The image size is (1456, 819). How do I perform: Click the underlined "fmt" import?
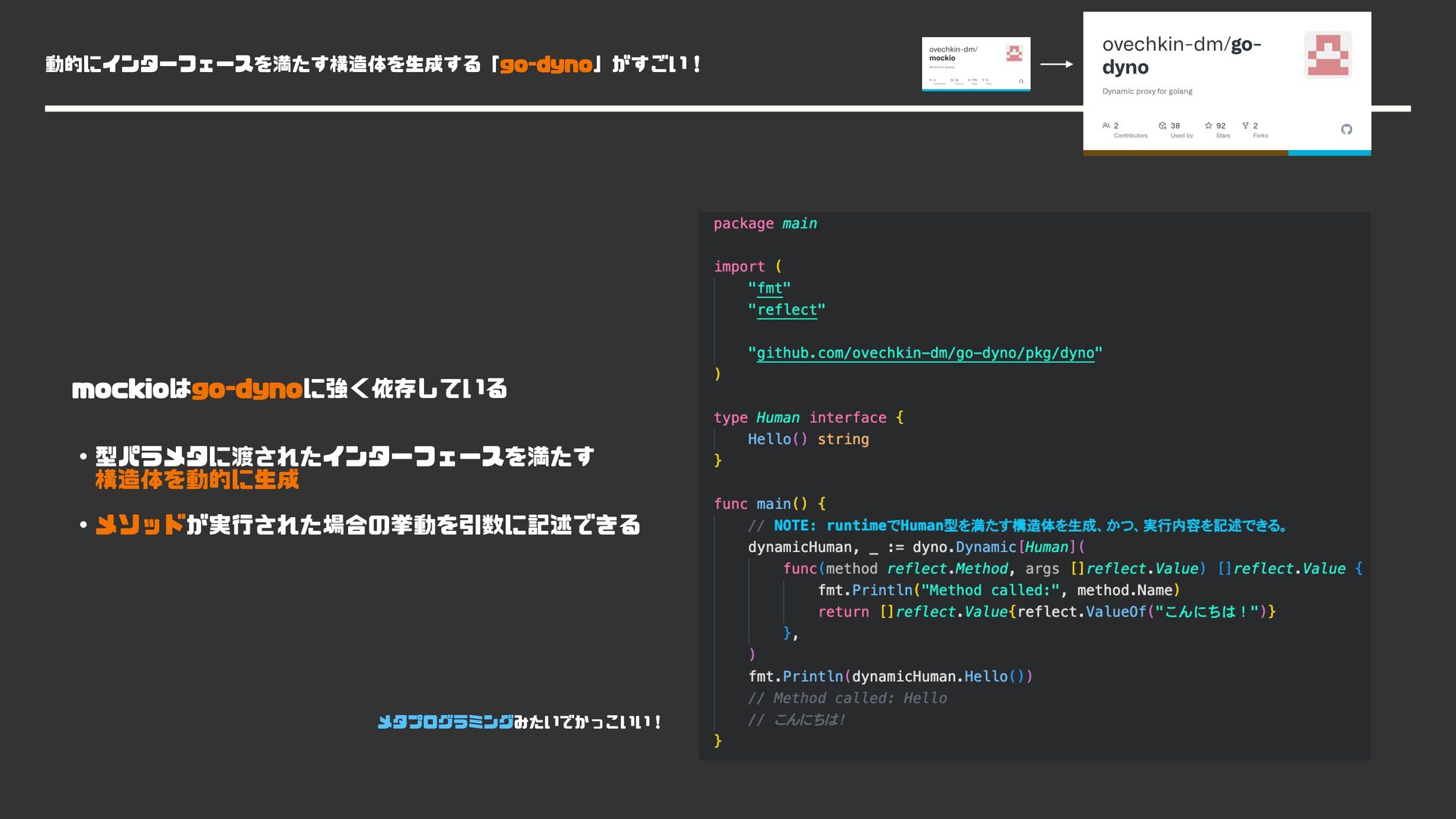click(769, 288)
